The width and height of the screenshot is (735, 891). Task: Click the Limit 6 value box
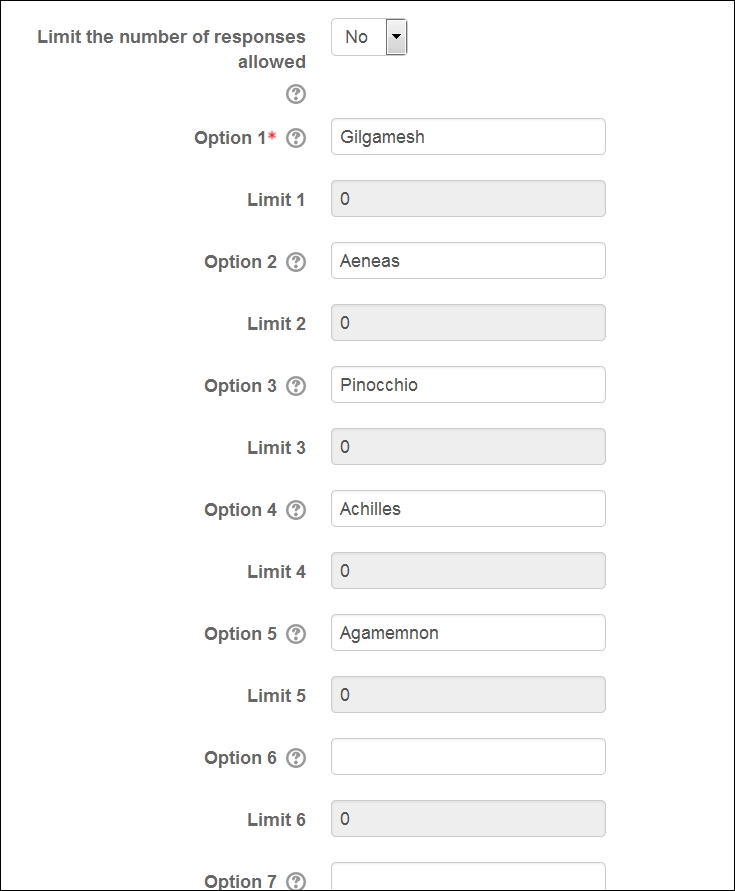tap(468, 818)
